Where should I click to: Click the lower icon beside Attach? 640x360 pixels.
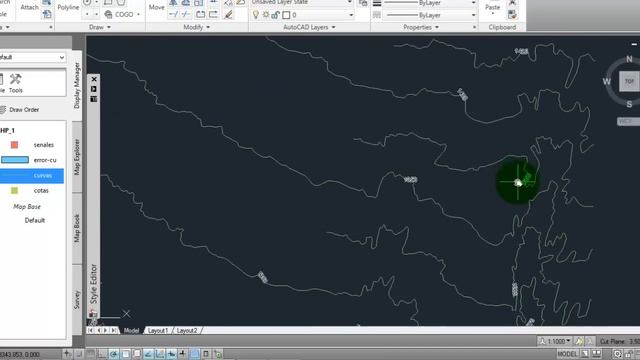(47, 15)
